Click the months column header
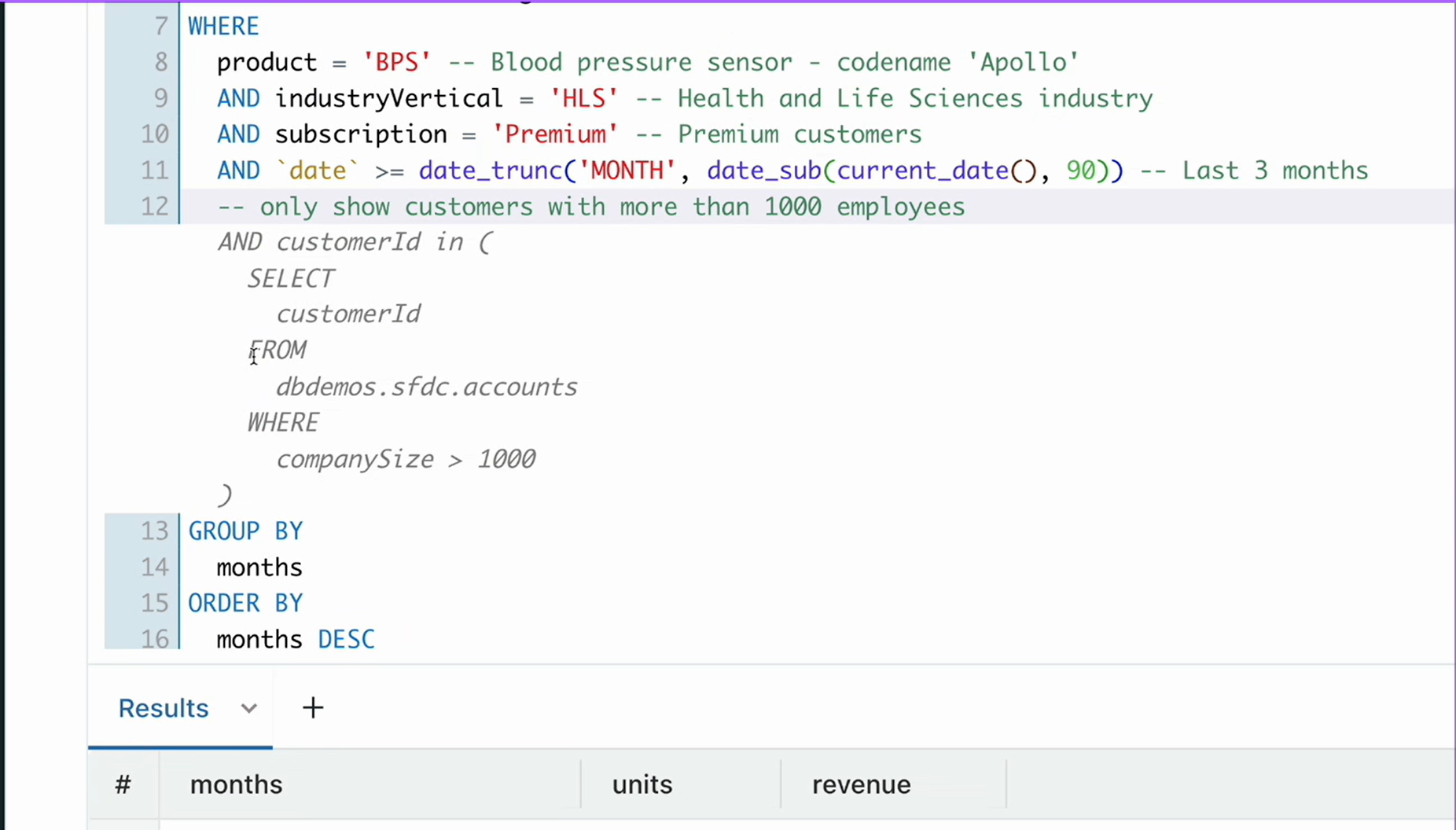The width and height of the screenshot is (1456, 830). point(236,784)
